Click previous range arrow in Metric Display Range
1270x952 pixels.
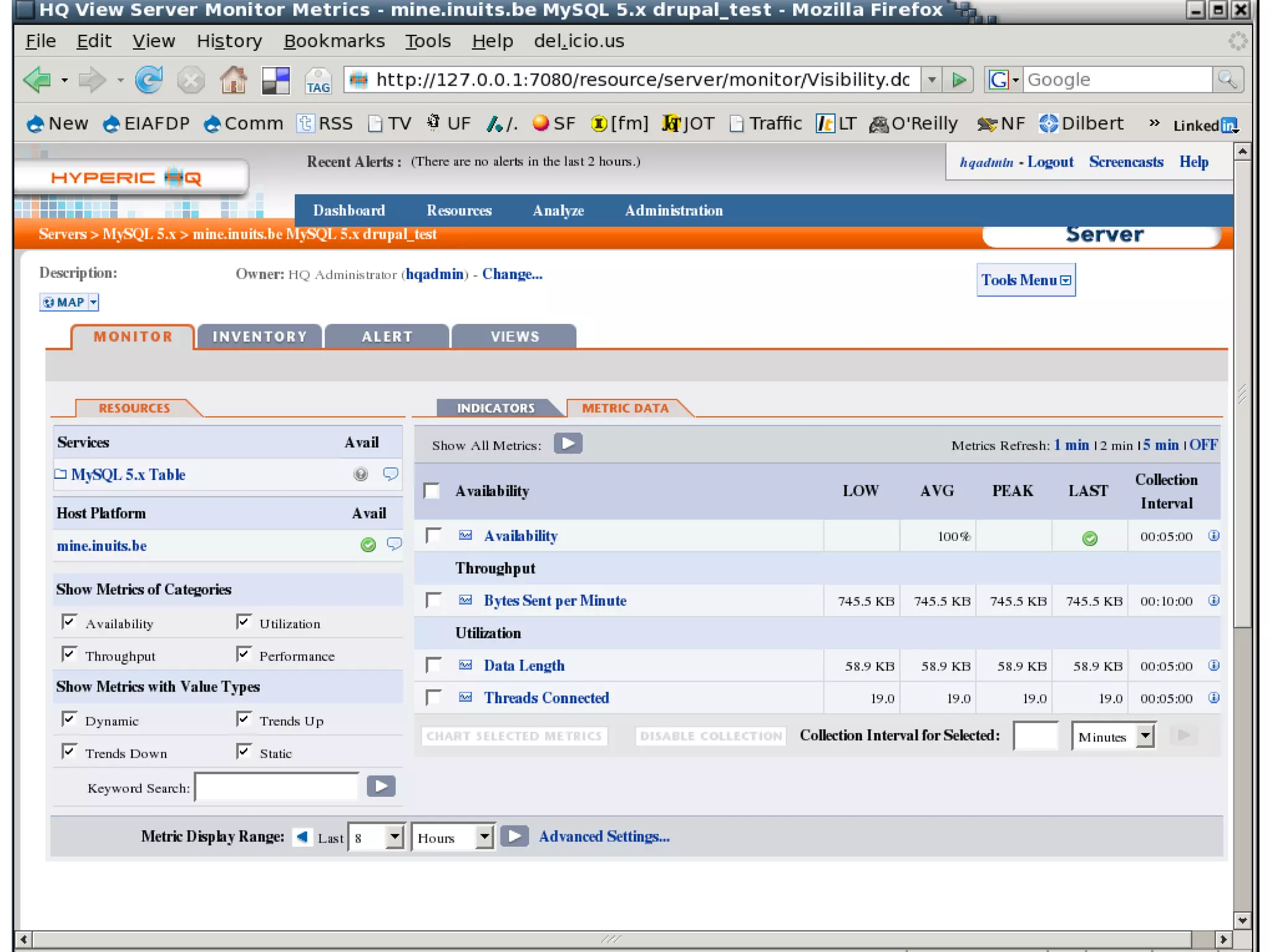(x=303, y=837)
